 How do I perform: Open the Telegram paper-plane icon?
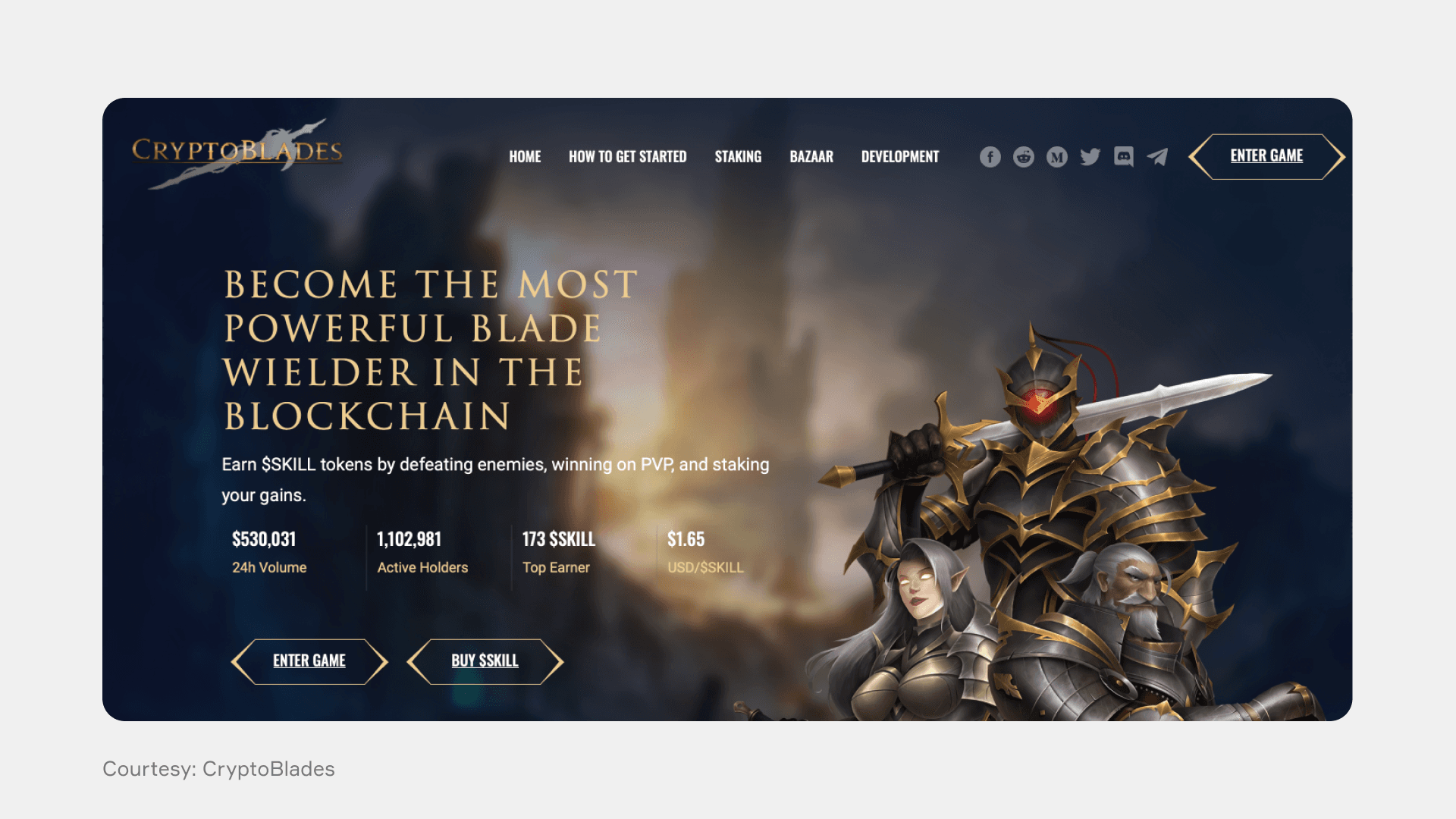[x=1157, y=157]
